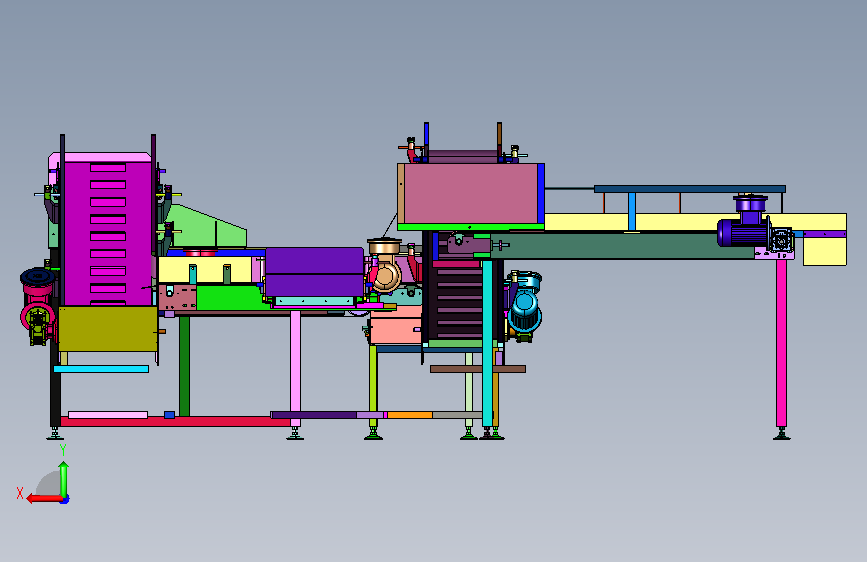Pick the light blue support under top rail

(x=631, y=212)
